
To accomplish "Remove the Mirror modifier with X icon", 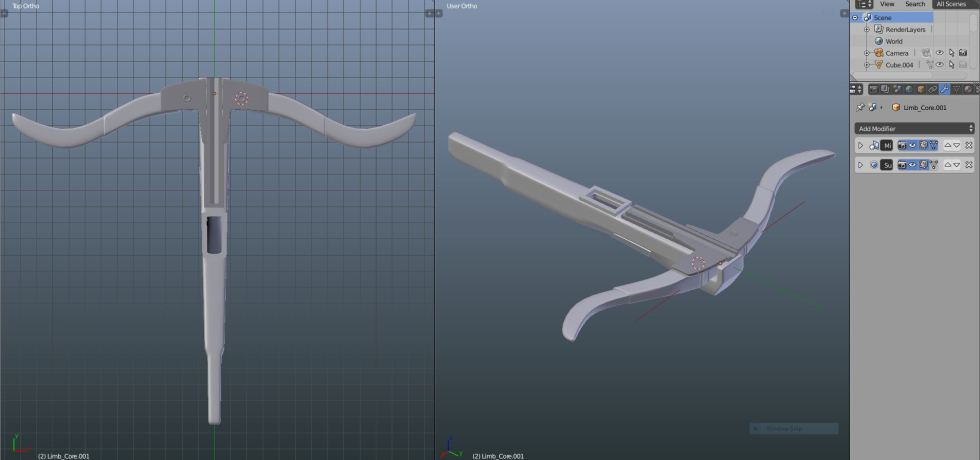I will (x=968, y=145).
